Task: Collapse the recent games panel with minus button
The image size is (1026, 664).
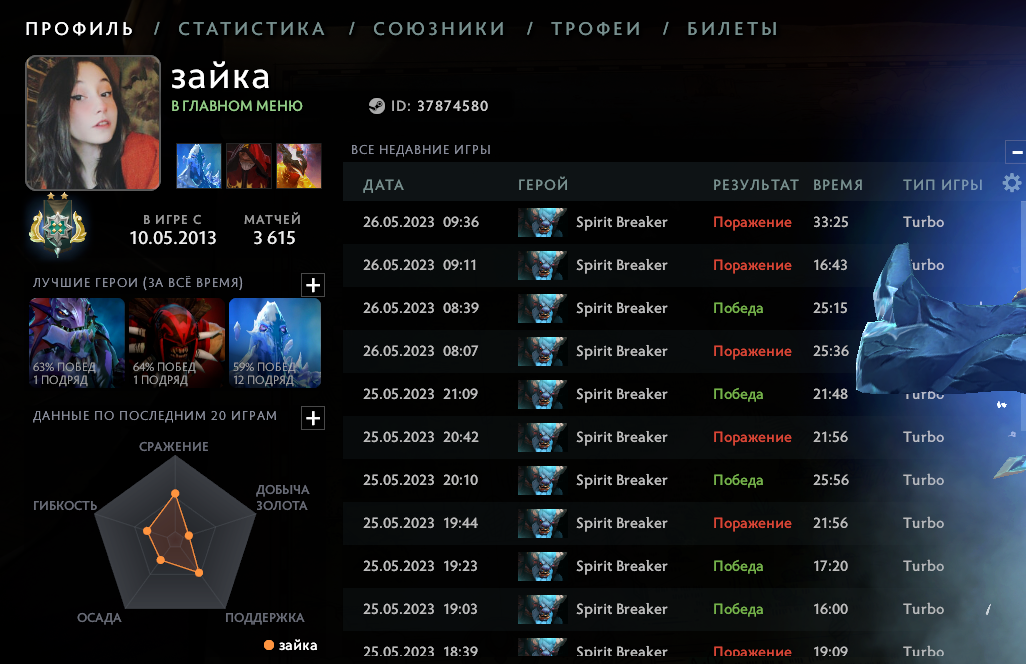Action: coord(1016,152)
